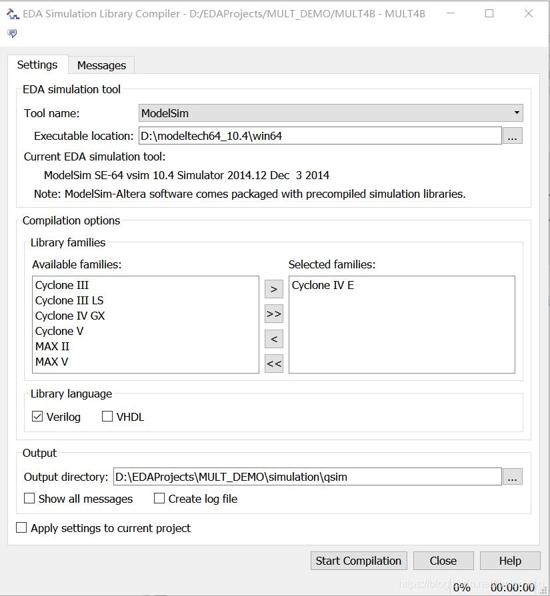Switch to the Messages tab
The height and width of the screenshot is (596, 550).
click(101, 65)
